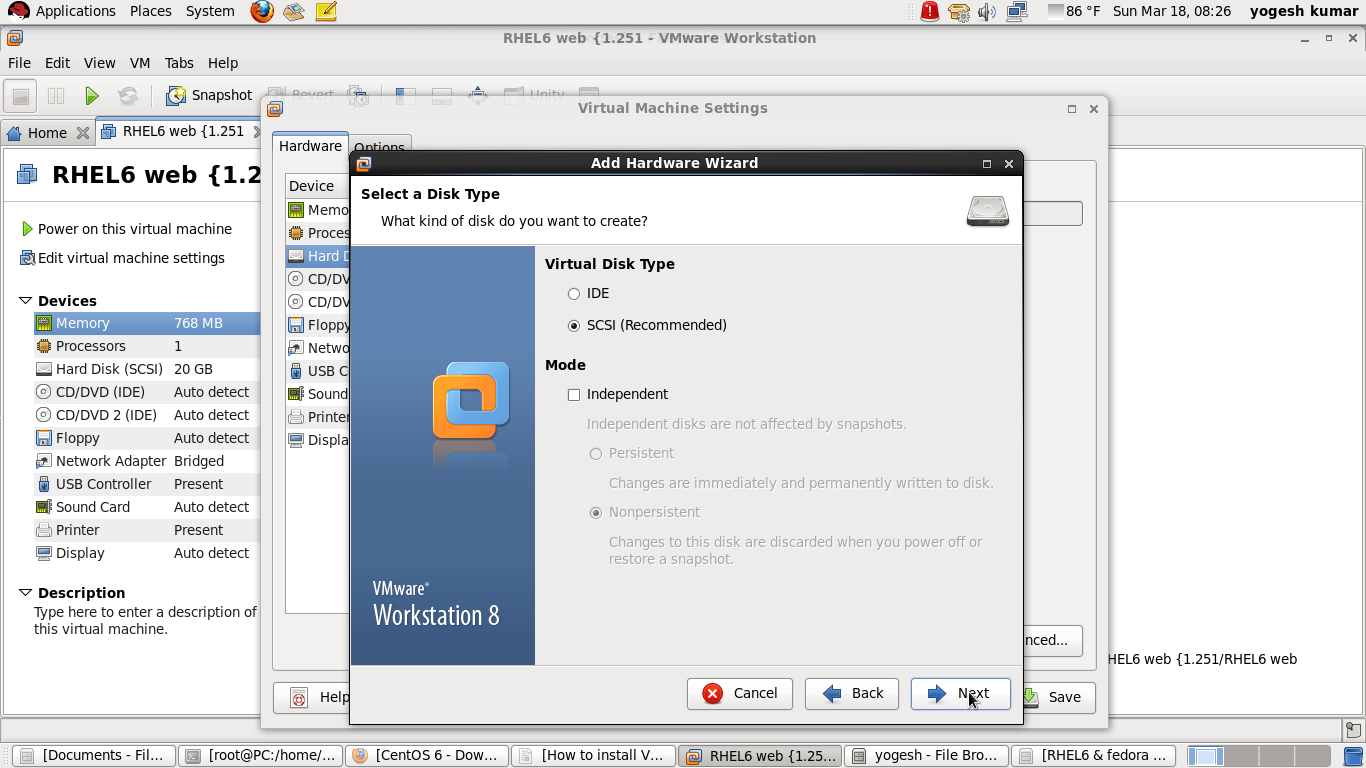Launch Firefox from the top panel
Screen dimensions: 1366x768
(x=262, y=11)
